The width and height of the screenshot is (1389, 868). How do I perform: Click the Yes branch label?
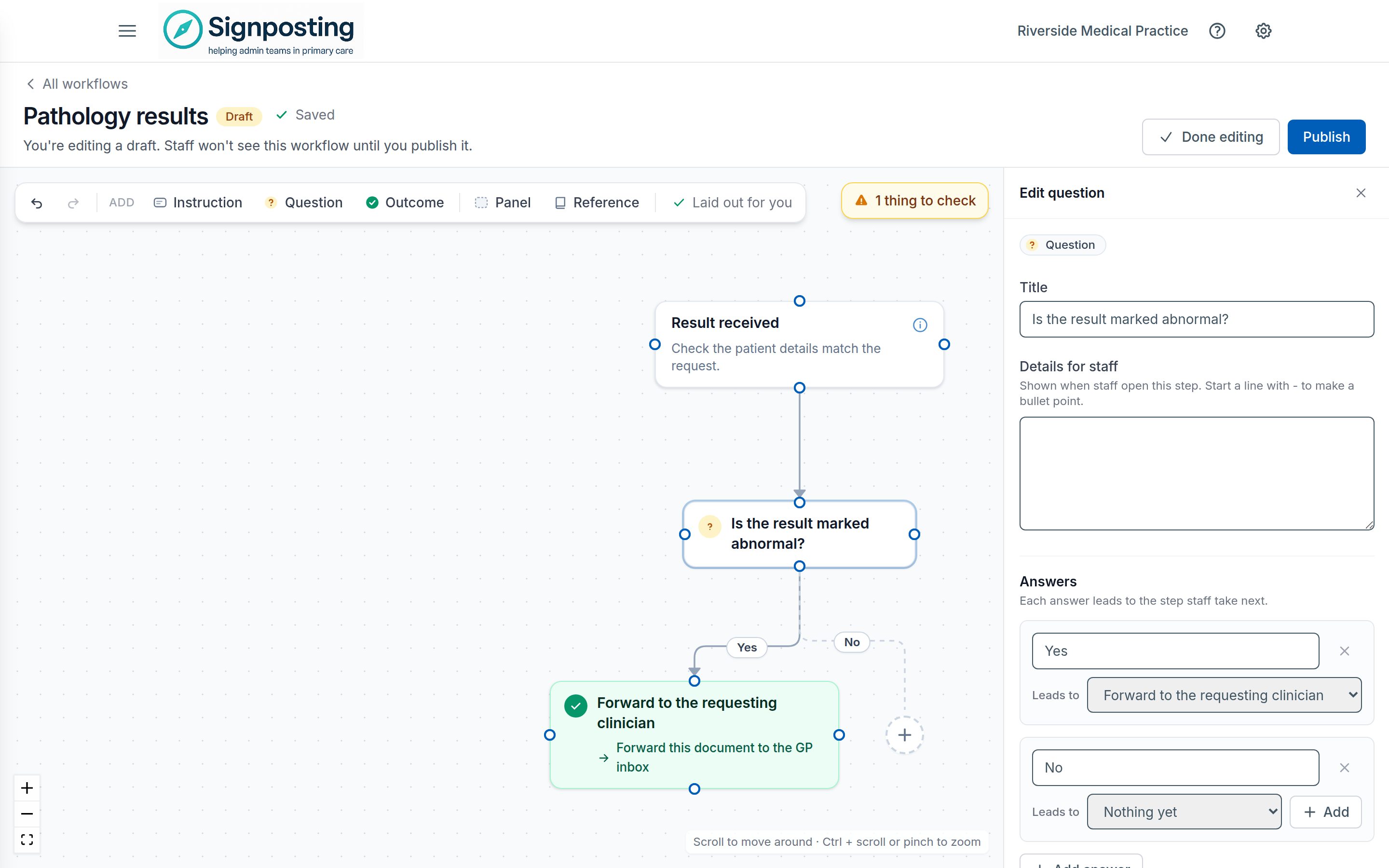click(x=747, y=647)
